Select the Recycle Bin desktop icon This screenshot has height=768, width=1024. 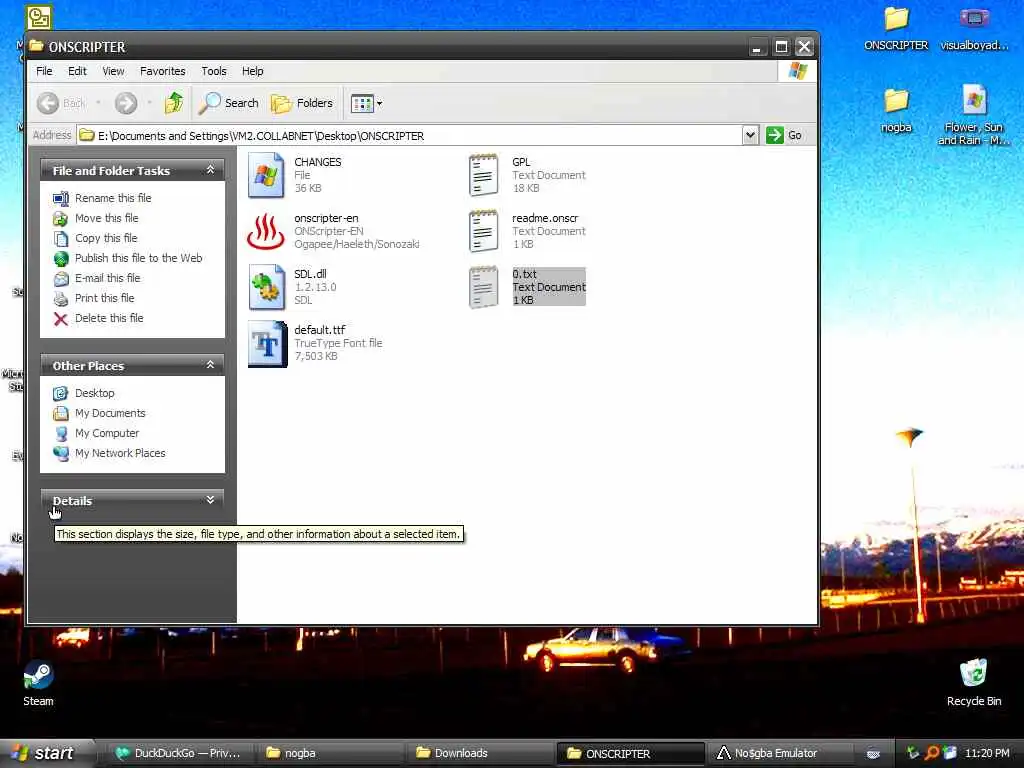pyautogui.click(x=974, y=682)
